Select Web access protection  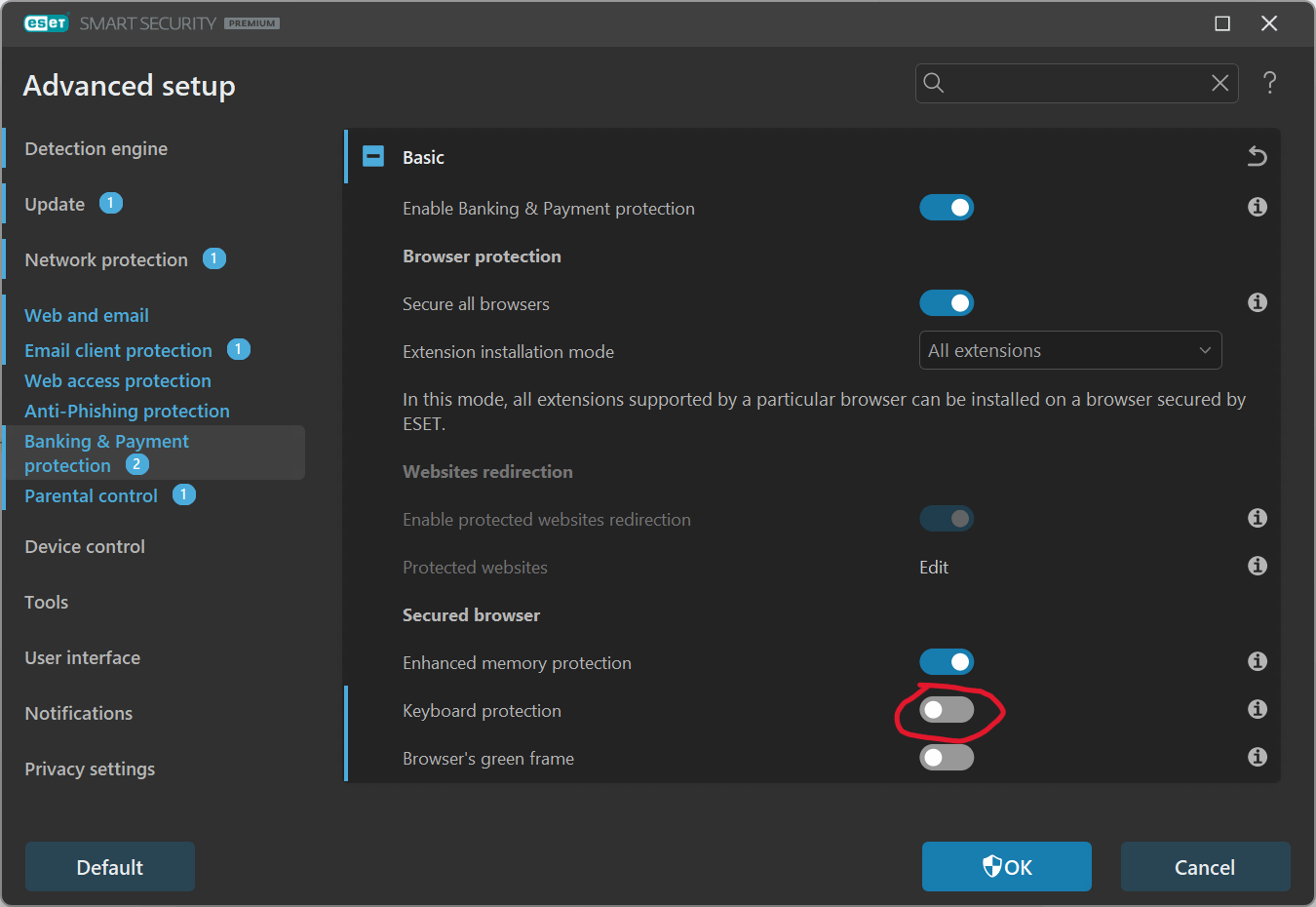[118, 380]
